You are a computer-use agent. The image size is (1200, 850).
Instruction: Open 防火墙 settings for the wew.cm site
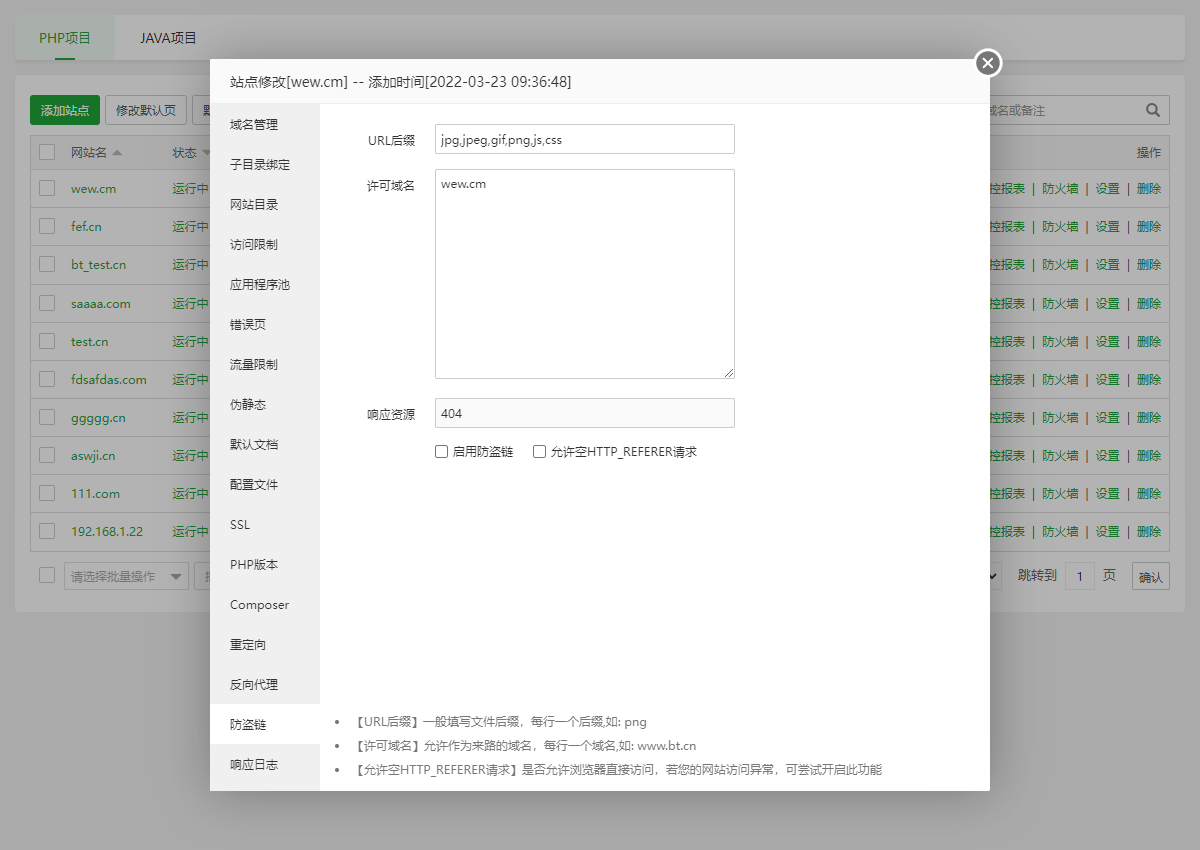(x=1060, y=189)
